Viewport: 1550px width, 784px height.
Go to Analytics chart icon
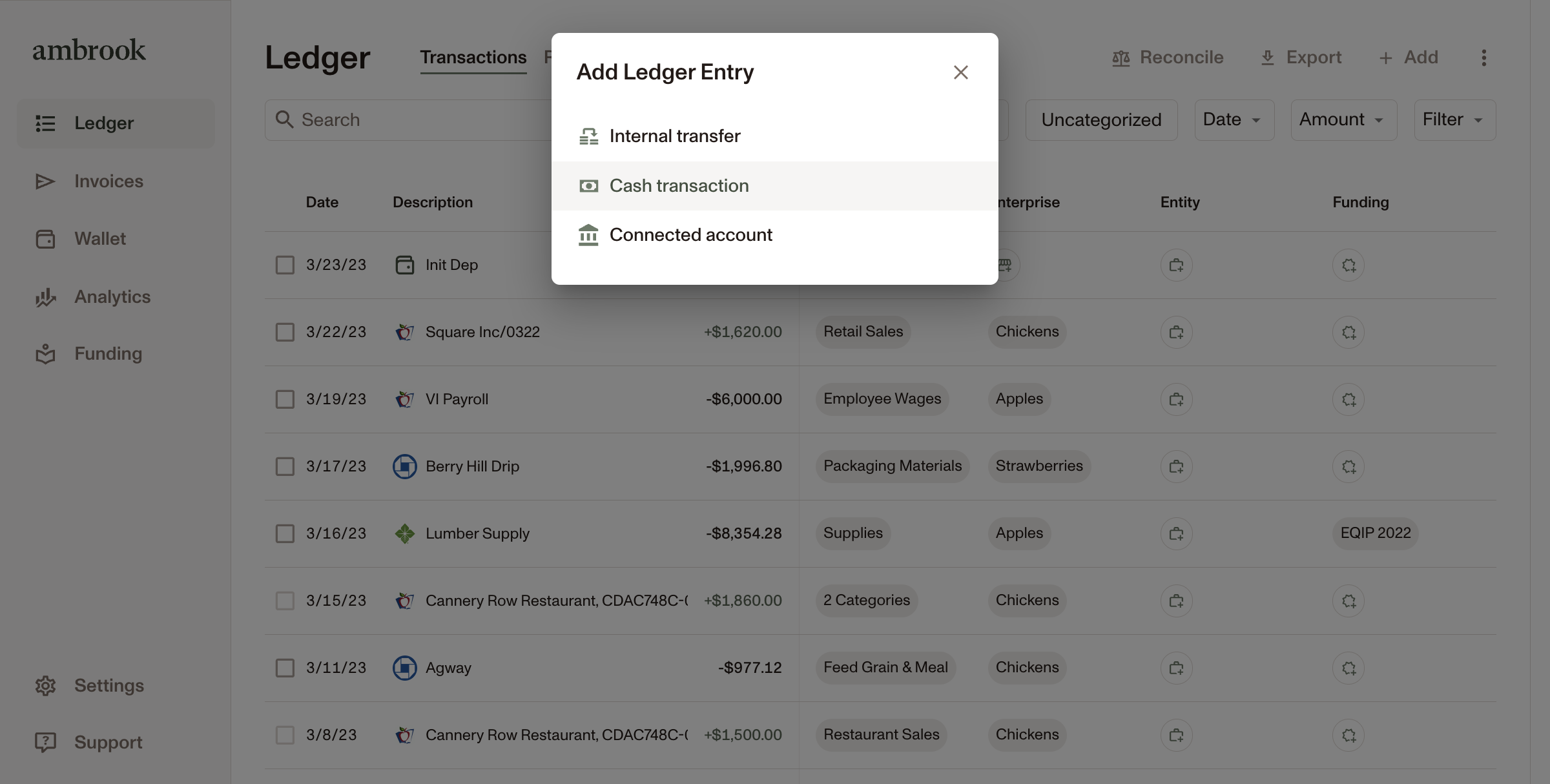[x=45, y=297]
